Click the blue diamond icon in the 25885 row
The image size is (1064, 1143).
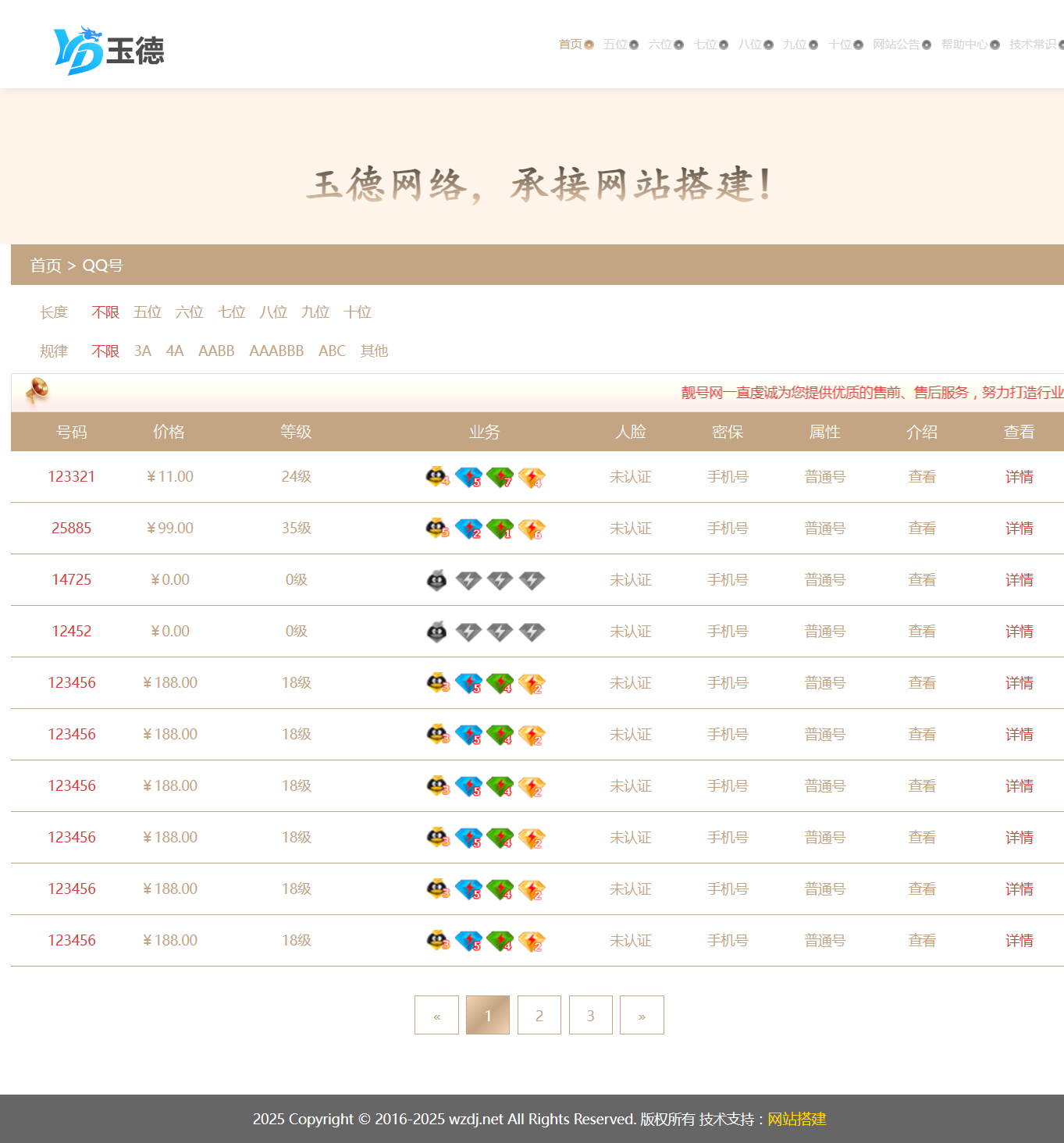pos(468,529)
